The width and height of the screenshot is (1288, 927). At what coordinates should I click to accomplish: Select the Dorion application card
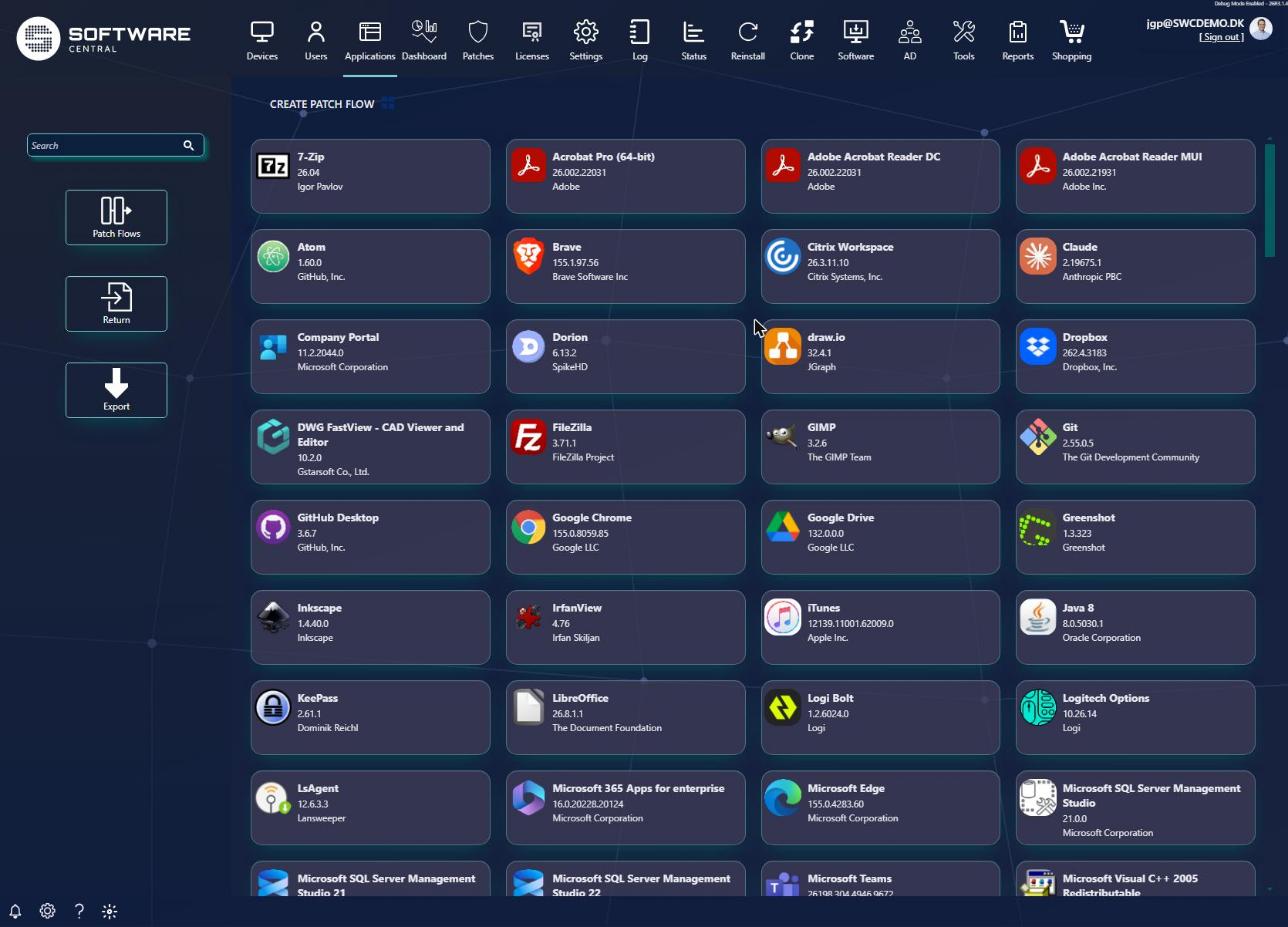tap(625, 356)
